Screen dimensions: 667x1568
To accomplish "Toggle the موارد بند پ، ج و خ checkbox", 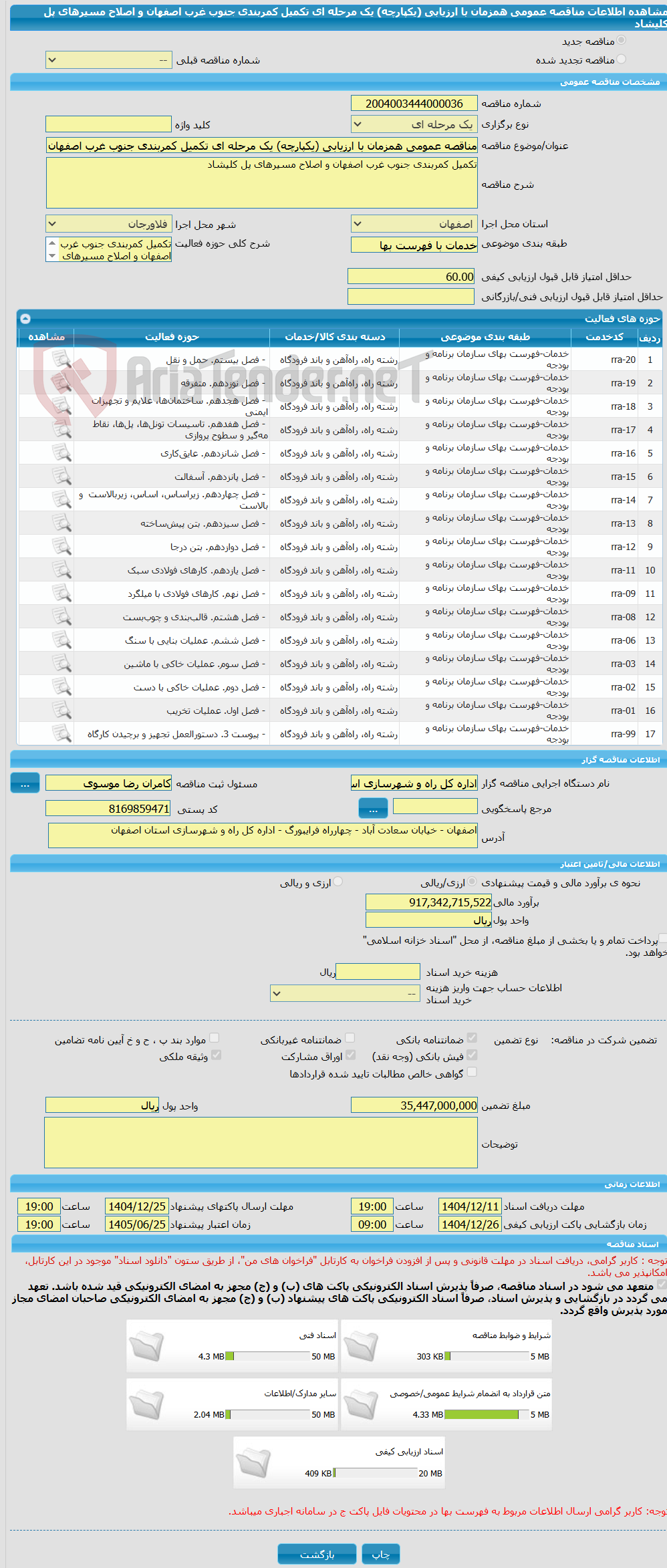I will (215, 1038).
